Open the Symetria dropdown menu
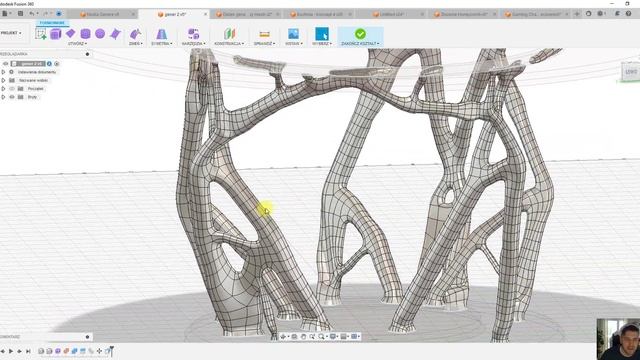The height and width of the screenshot is (360, 640). coord(162,43)
